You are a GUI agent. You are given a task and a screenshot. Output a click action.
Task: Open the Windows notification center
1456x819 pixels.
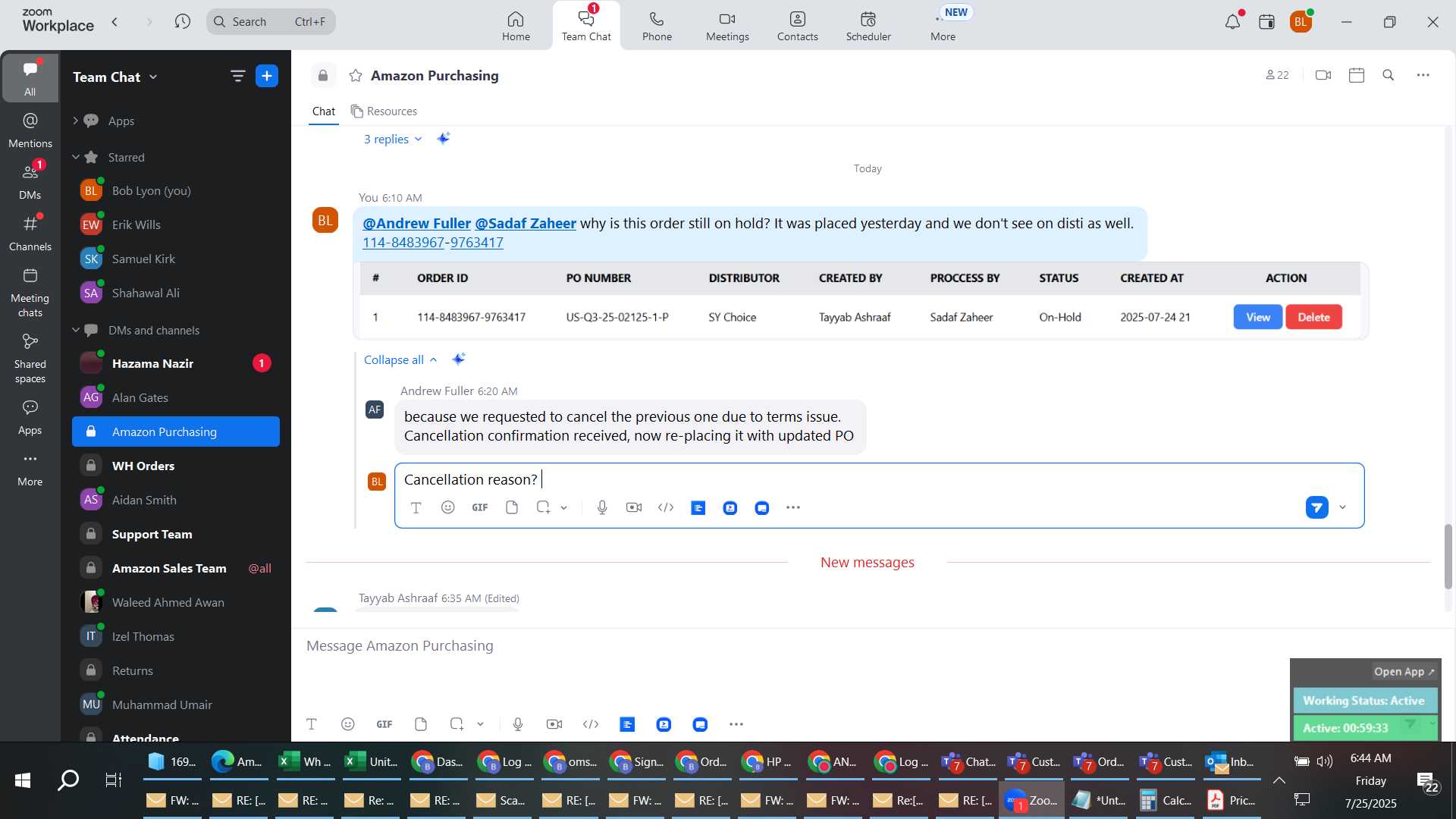pyautogui.click(x=1427, y=781)
